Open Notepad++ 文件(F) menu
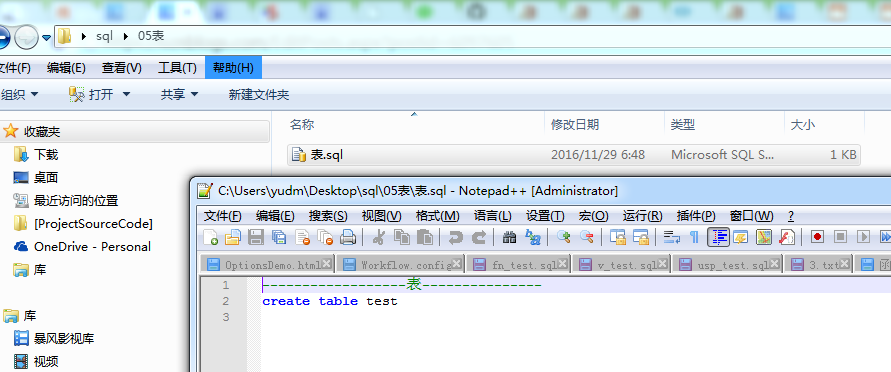The height and width of the screenshot is (372, 891). click(x=223, y=216)
